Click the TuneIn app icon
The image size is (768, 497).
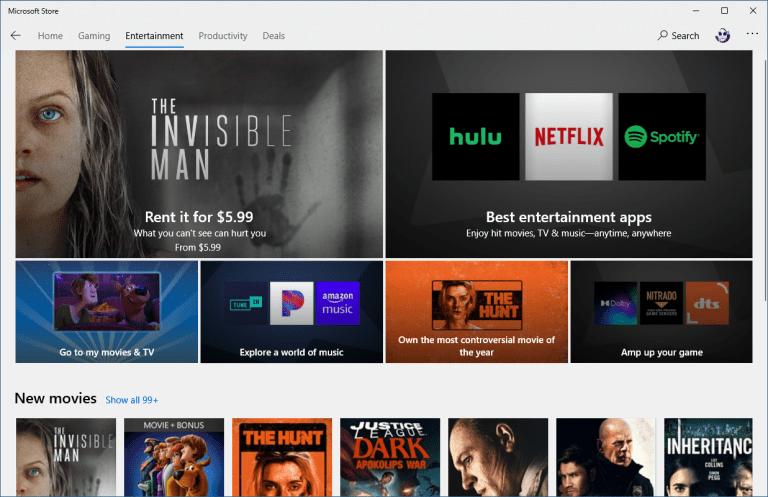(x=246, y=303)
